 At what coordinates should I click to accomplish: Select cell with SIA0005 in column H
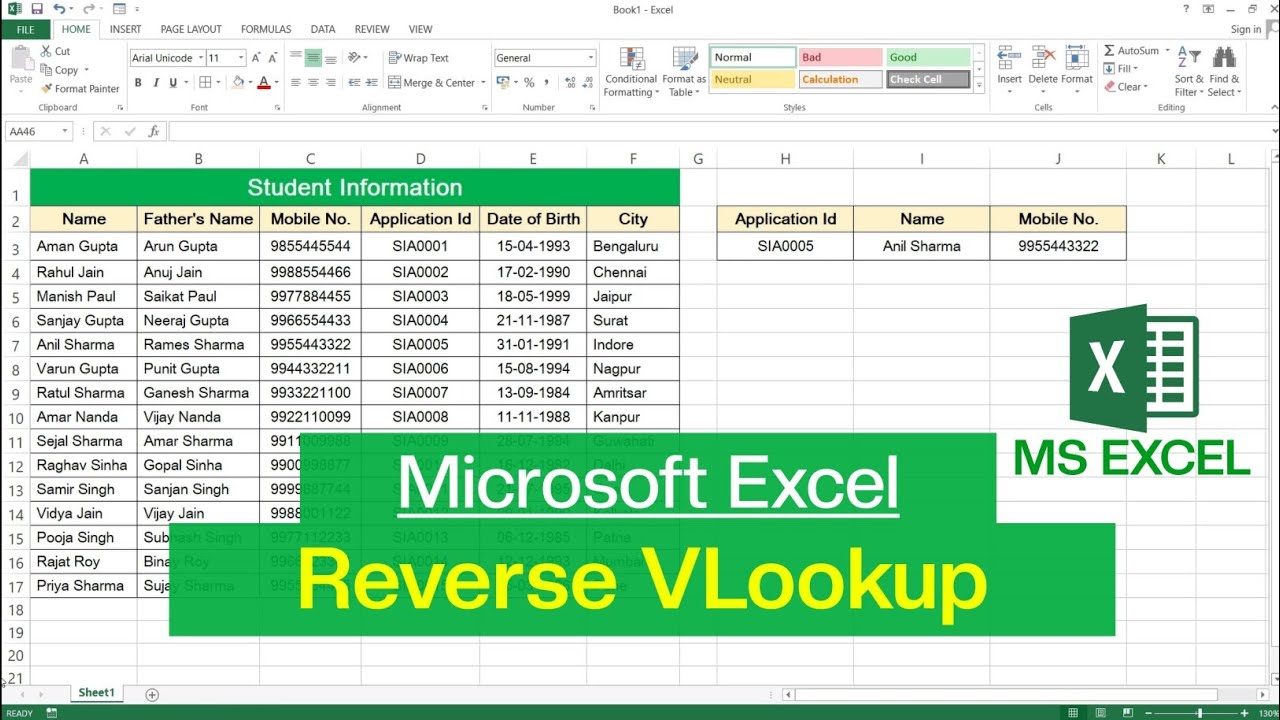(785, 246)
